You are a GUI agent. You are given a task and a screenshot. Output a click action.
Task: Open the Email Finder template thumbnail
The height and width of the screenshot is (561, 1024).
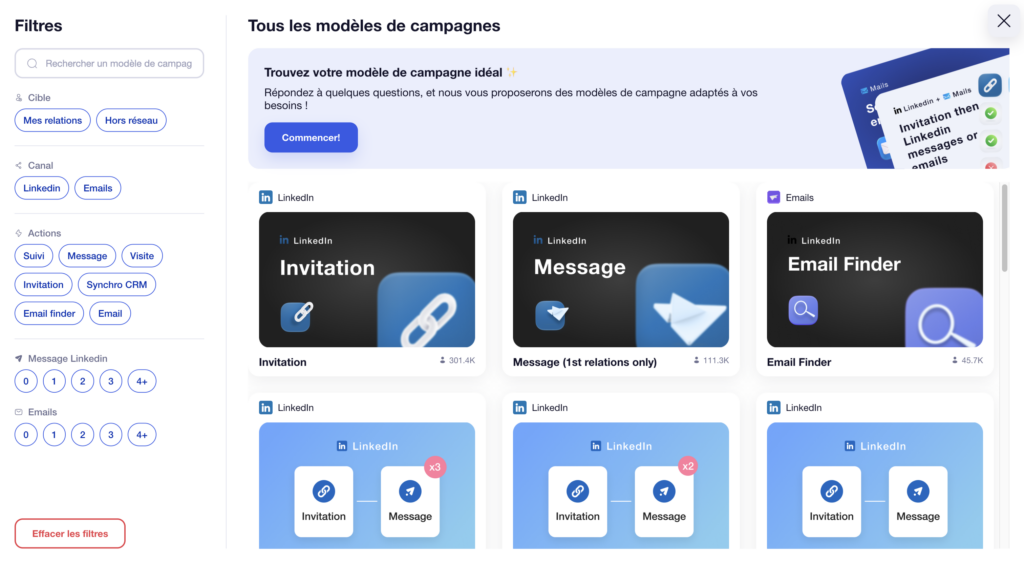(874, 280)
